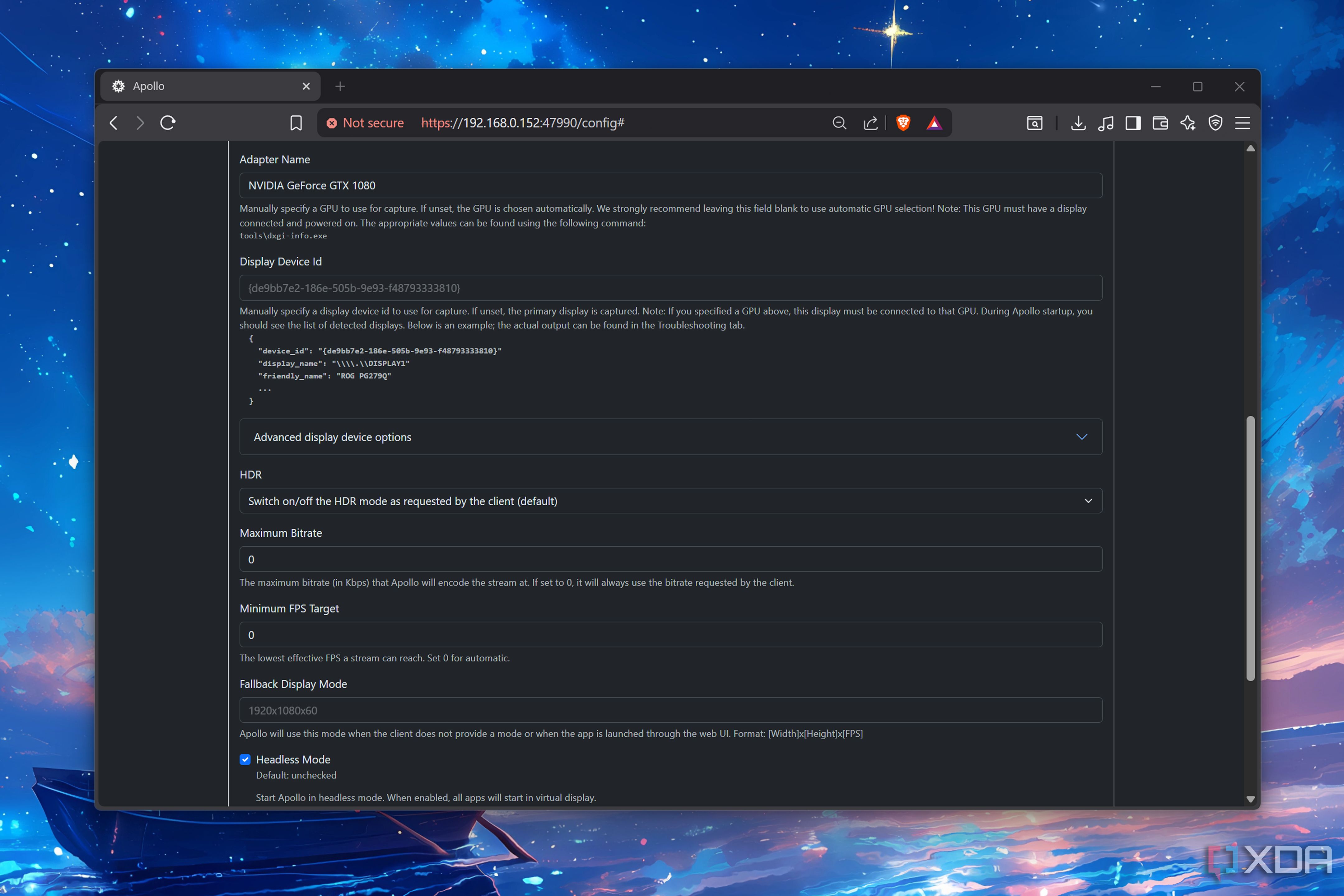
Task: Open the media control music note icon
Action: pyautogui.click(x=1106, y=123)
